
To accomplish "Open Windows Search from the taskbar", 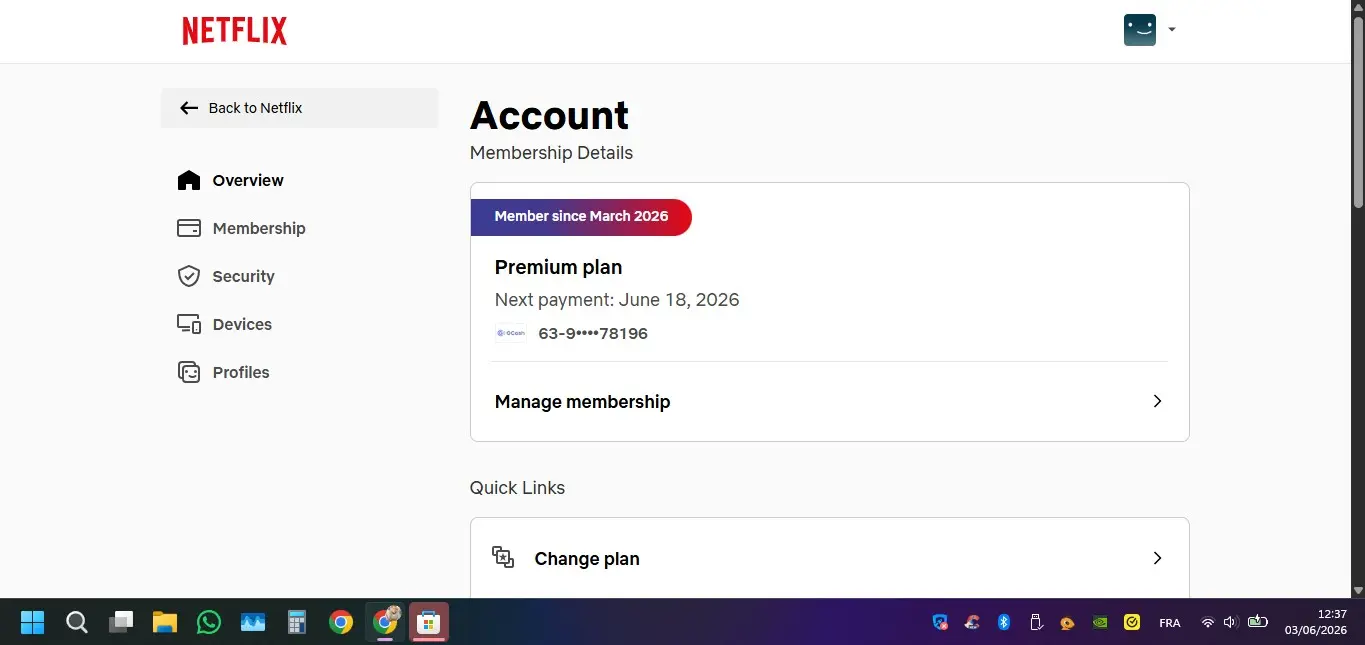I will (77, 622).
